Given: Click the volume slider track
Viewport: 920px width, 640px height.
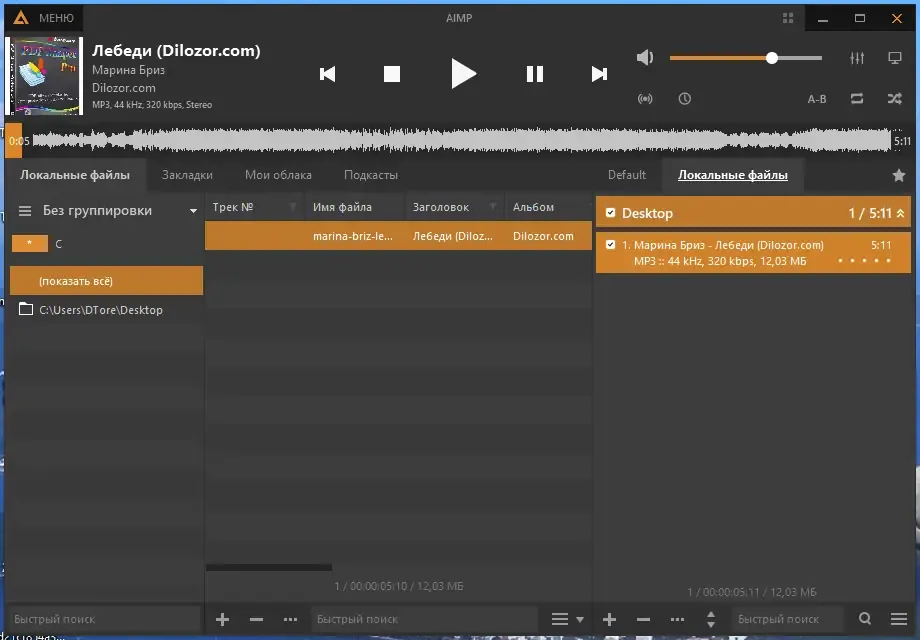Looking at the screenshot, I should tap(745, 58).
